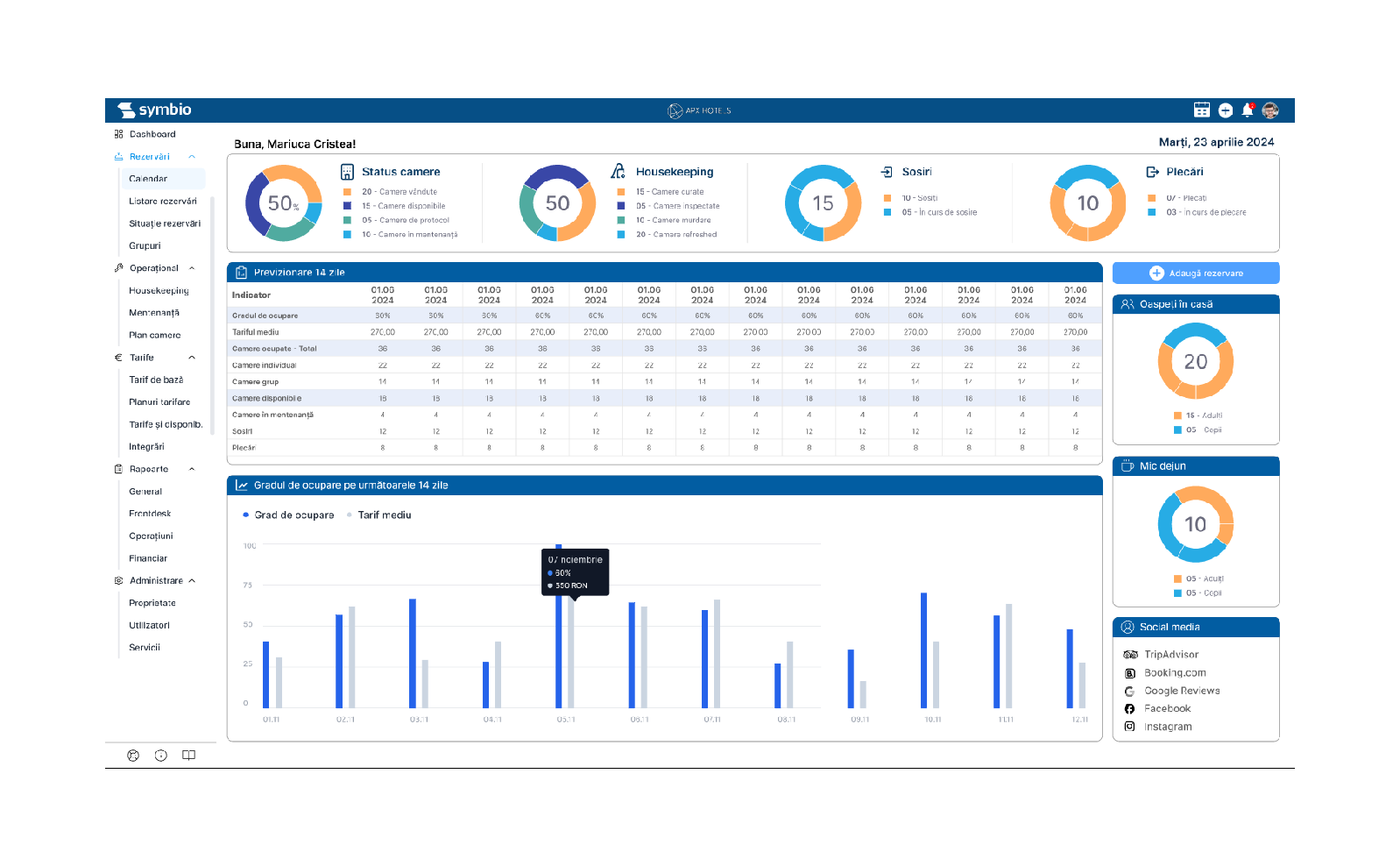Collapse the Administrare sidebar section
This screenshot has width=1400, height=866.
tap(192, 581)
